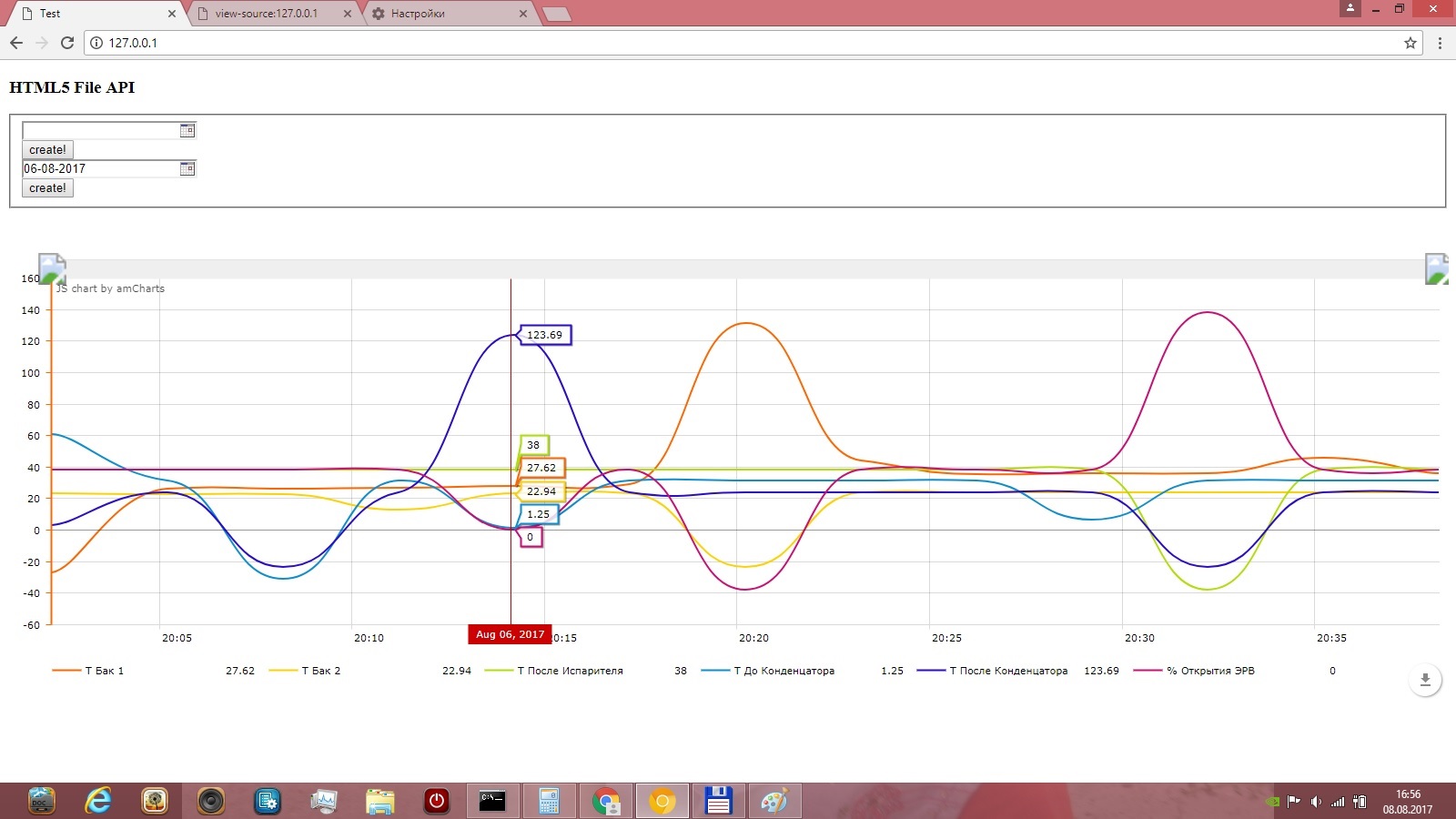Open the Command Prompt taskbar icon
Viewport: 1456px width, 819px height.
pyautogui.click(x=492, y=801)
